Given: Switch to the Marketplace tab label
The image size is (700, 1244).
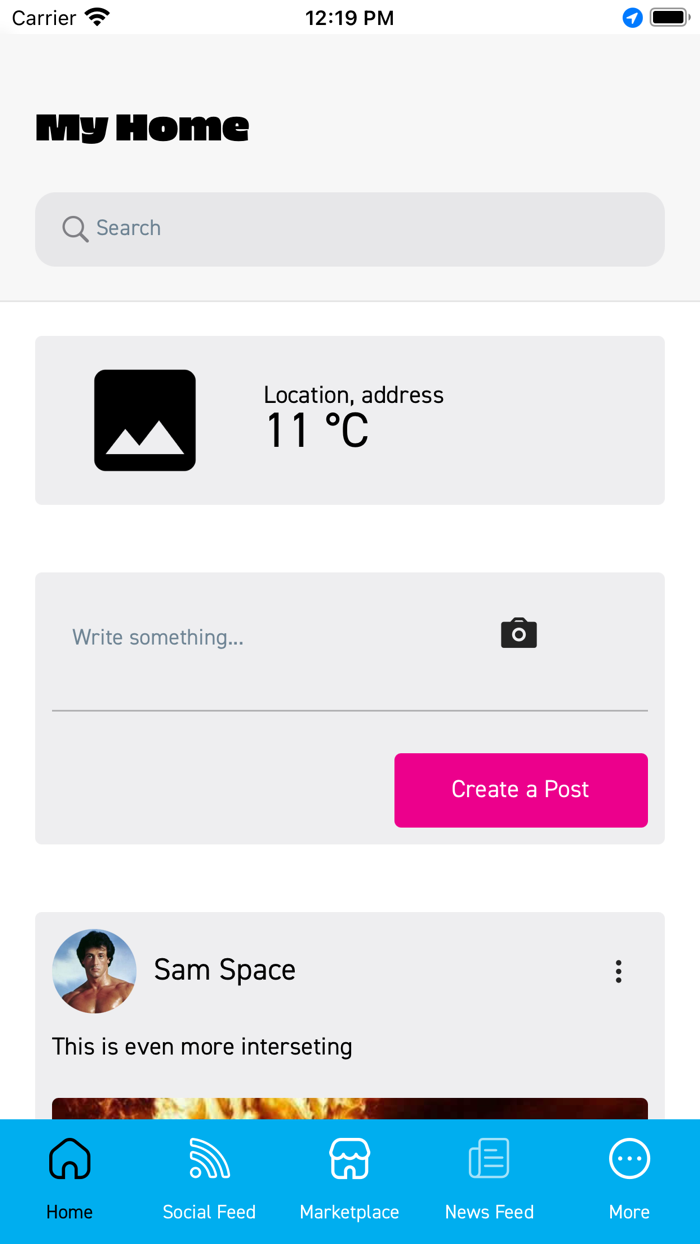Looking at the screenshot, I should click(x=350, y=1212).
